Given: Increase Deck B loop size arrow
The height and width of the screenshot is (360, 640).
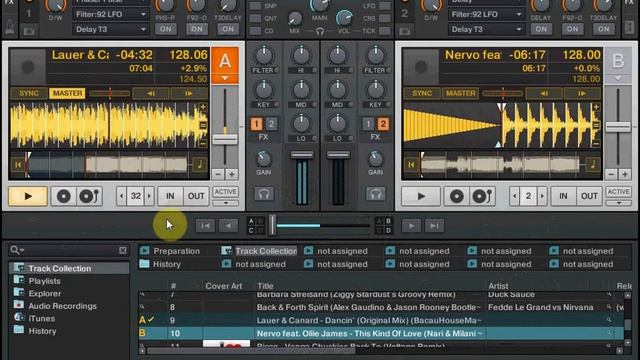Looking at the screenshot, I should (542, 196).
